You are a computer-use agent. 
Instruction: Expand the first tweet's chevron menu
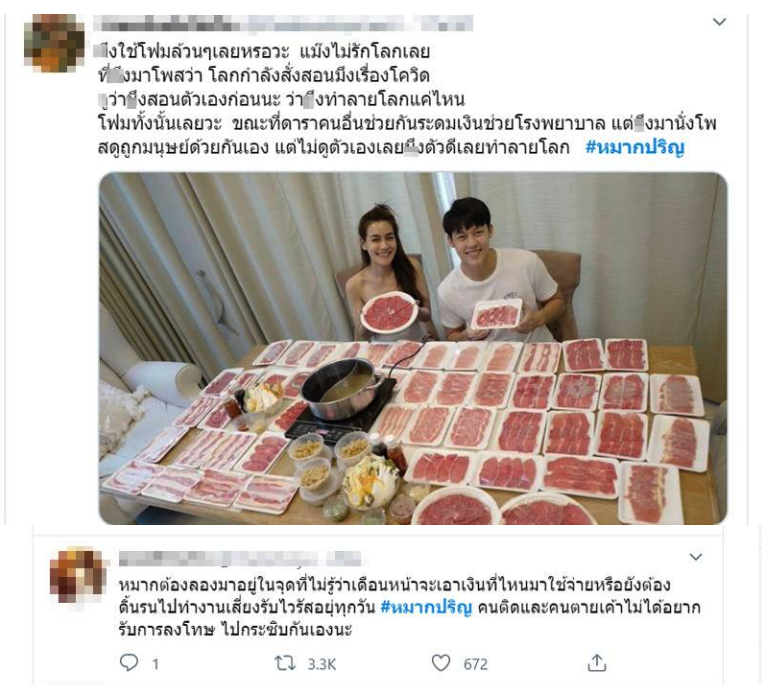719,22
